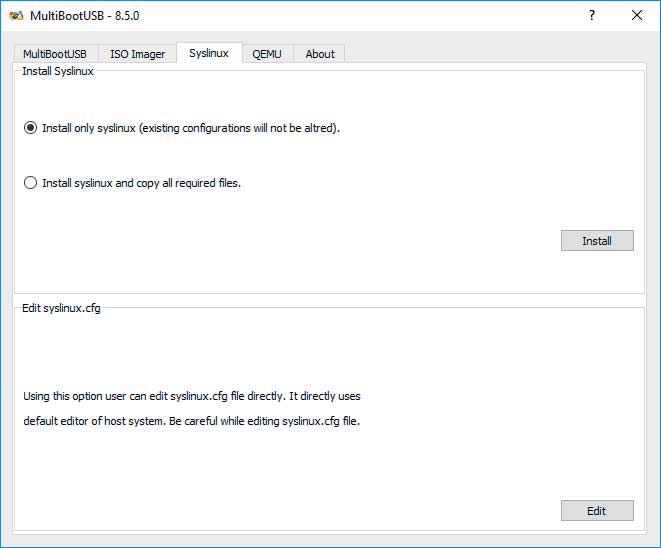Show the About tab
The image size is (661, 548).
coord(320,54)
